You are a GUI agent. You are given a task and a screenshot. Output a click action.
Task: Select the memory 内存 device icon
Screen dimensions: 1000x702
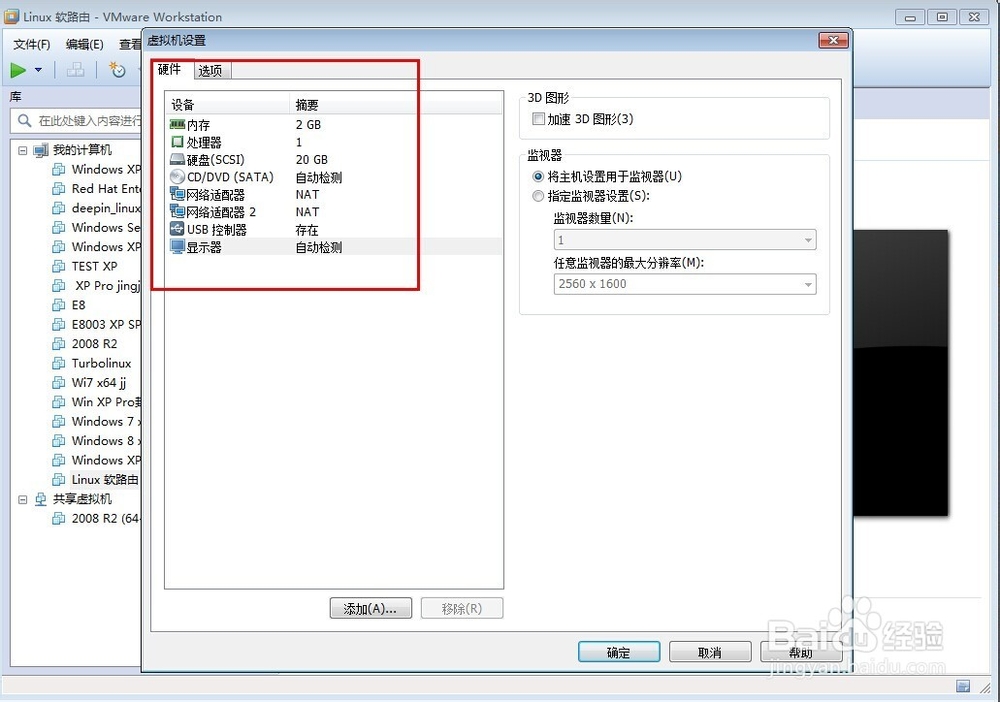click(177, 124)
